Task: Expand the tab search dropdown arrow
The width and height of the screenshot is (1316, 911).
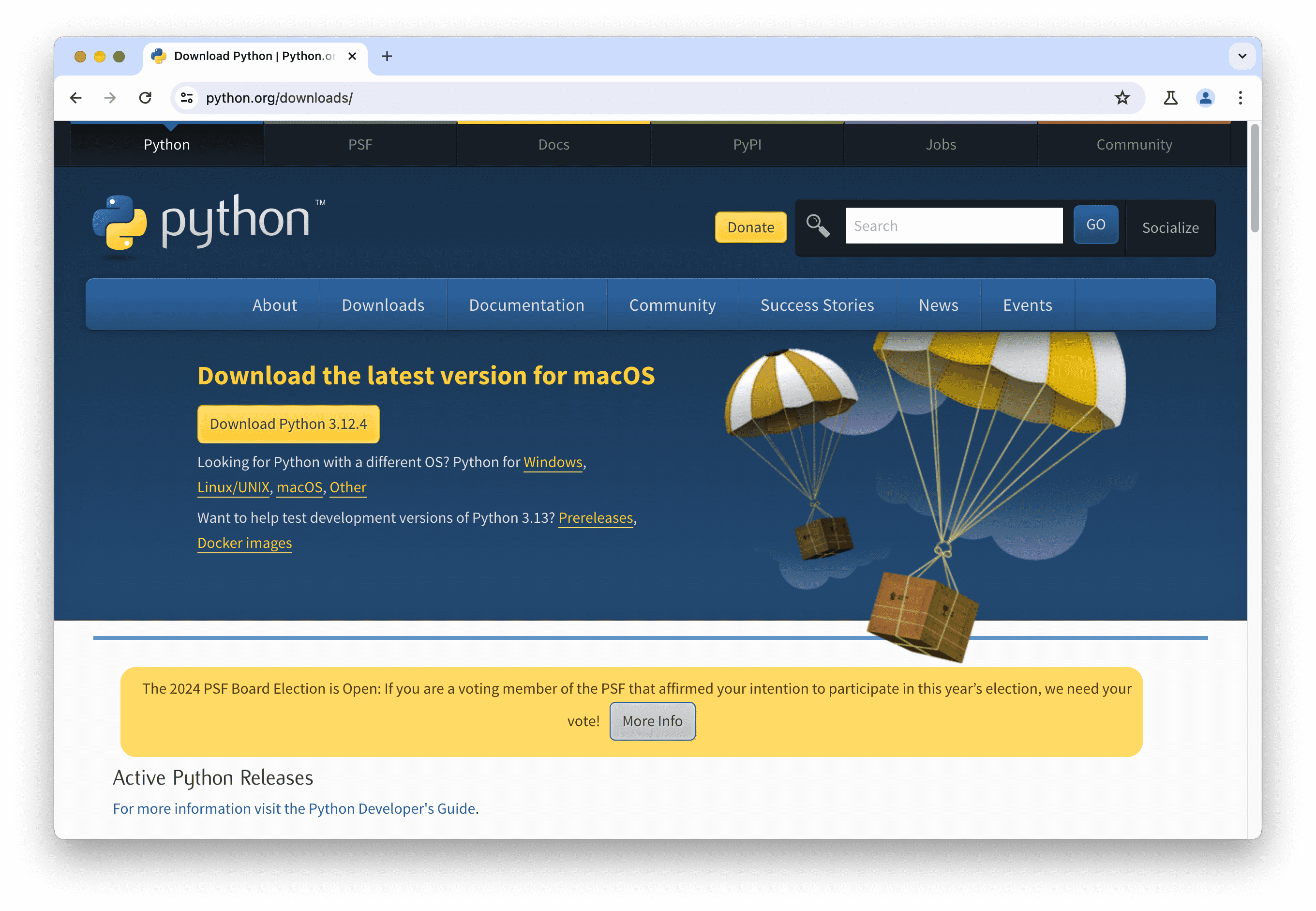Action: (x=1241, y=56)
